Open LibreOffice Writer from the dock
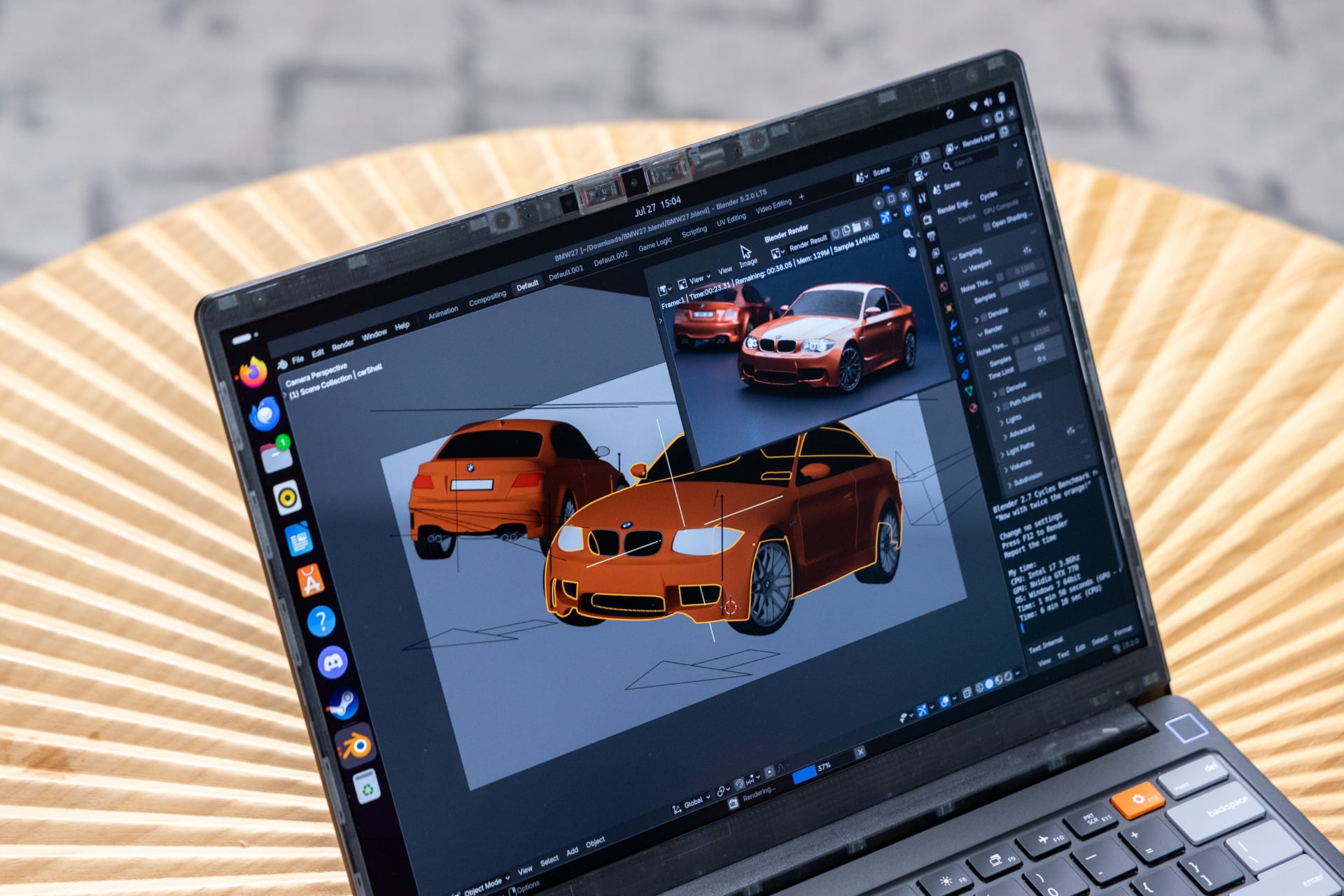 coord(299,539)
